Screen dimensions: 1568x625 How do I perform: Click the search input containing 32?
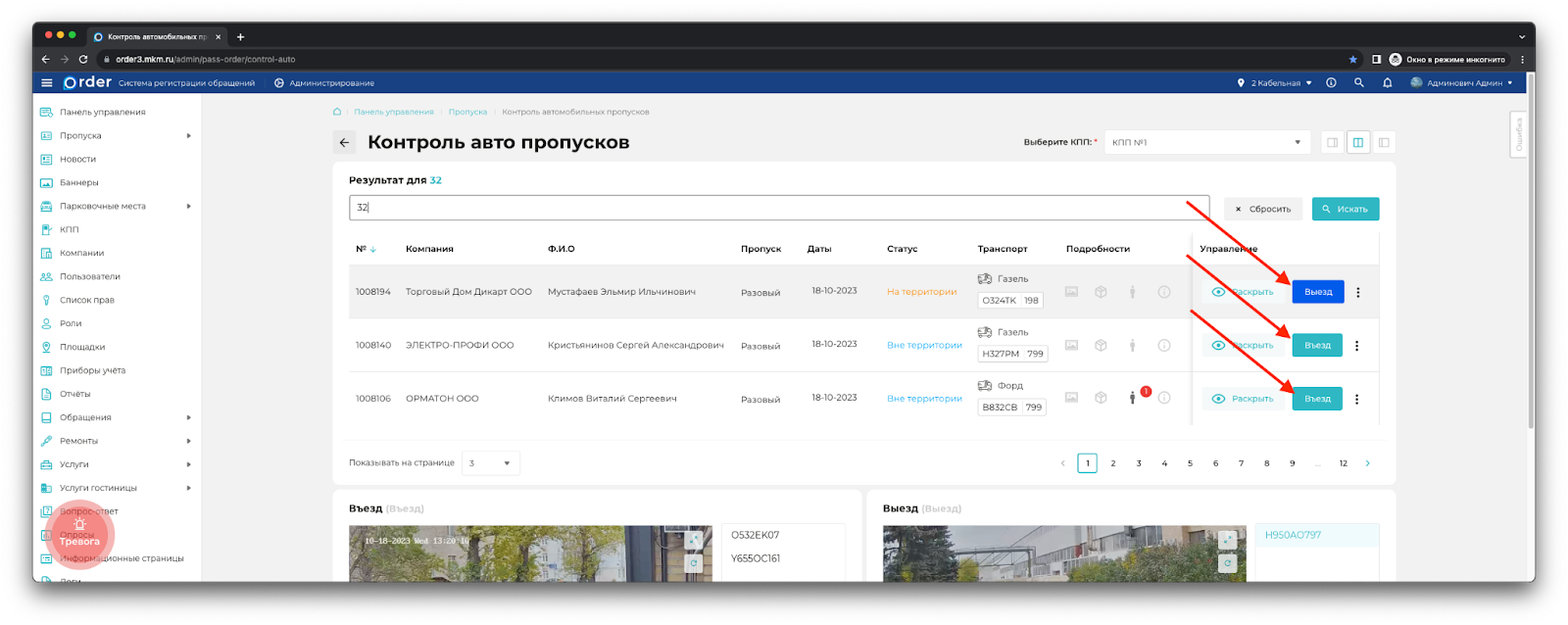[x=779, y=208]
